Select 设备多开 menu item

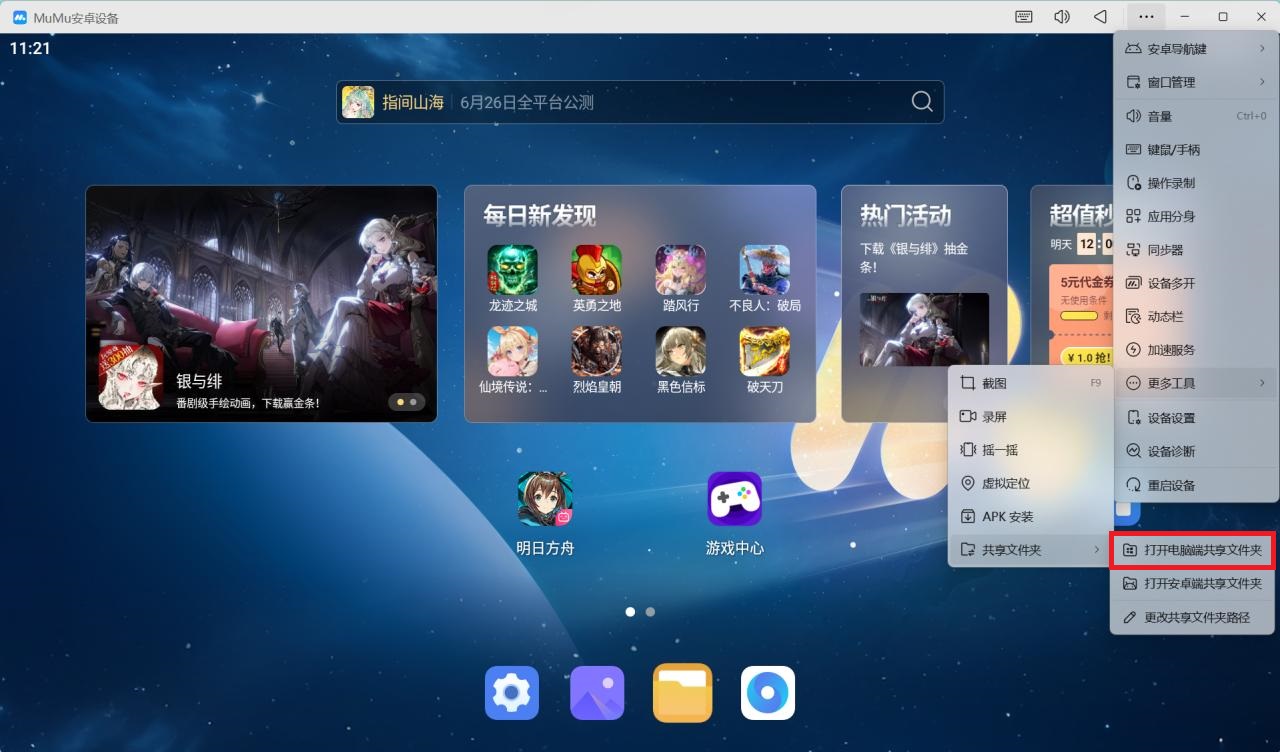(1195, 283)
